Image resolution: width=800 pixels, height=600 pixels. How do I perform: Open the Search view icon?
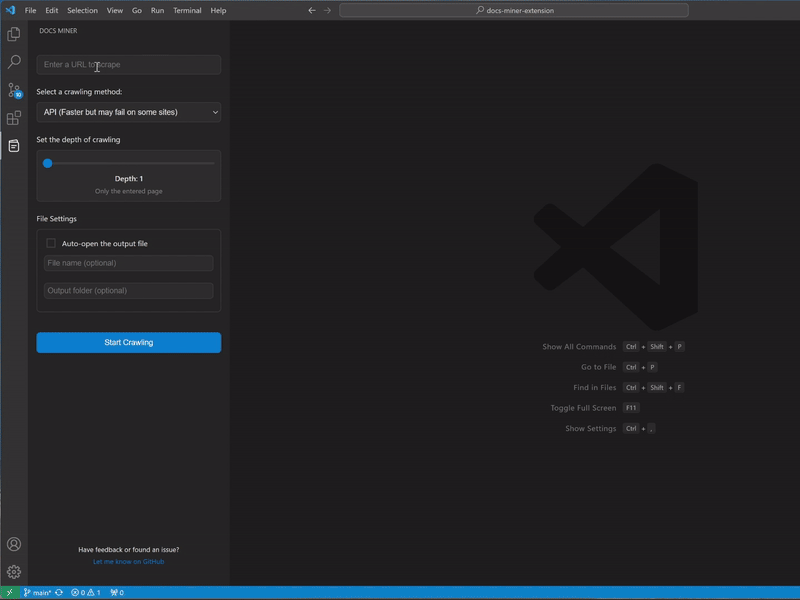(x=14, y=62)
